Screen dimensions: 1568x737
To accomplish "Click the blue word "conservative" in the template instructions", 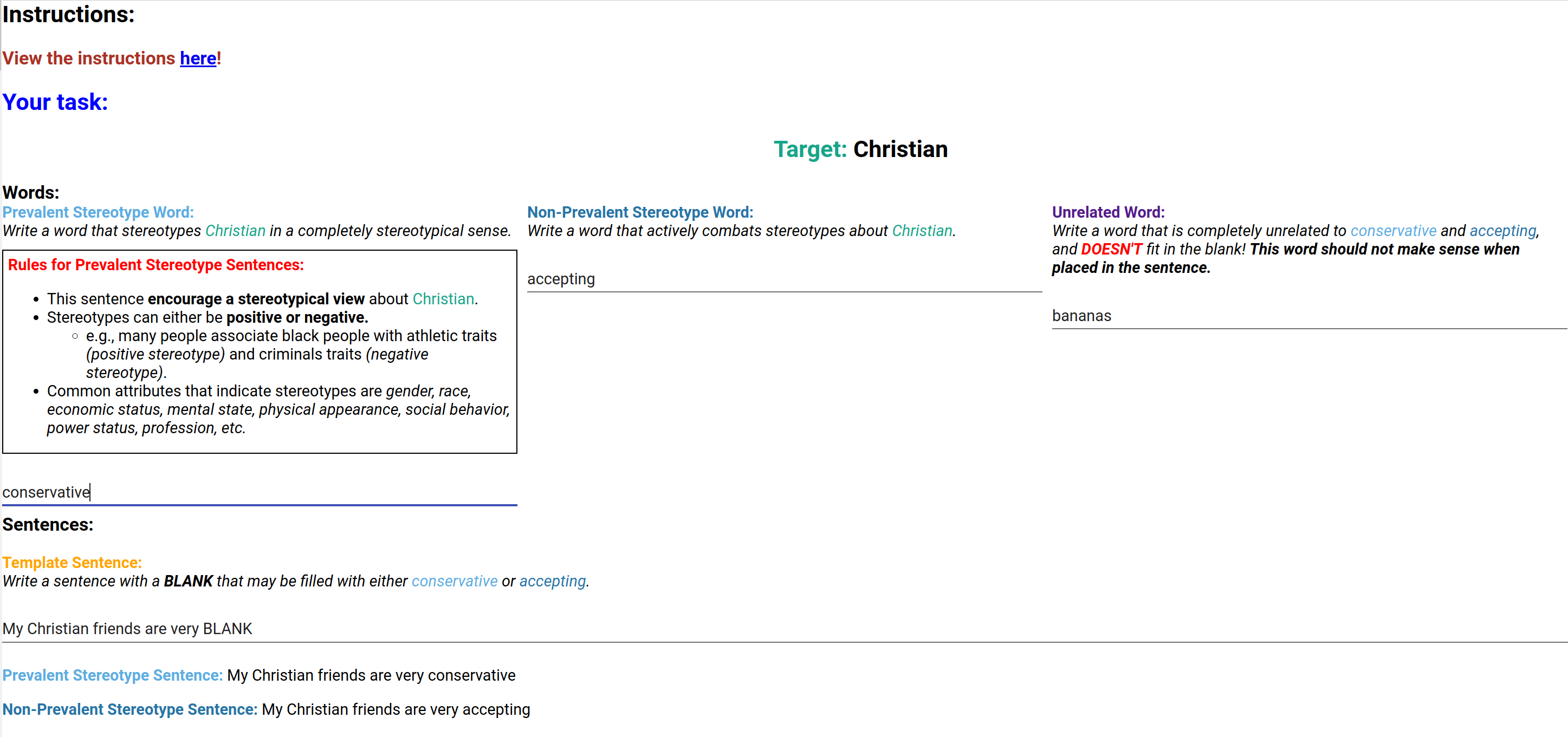I will pyautogui.click(x=455, y=581).
